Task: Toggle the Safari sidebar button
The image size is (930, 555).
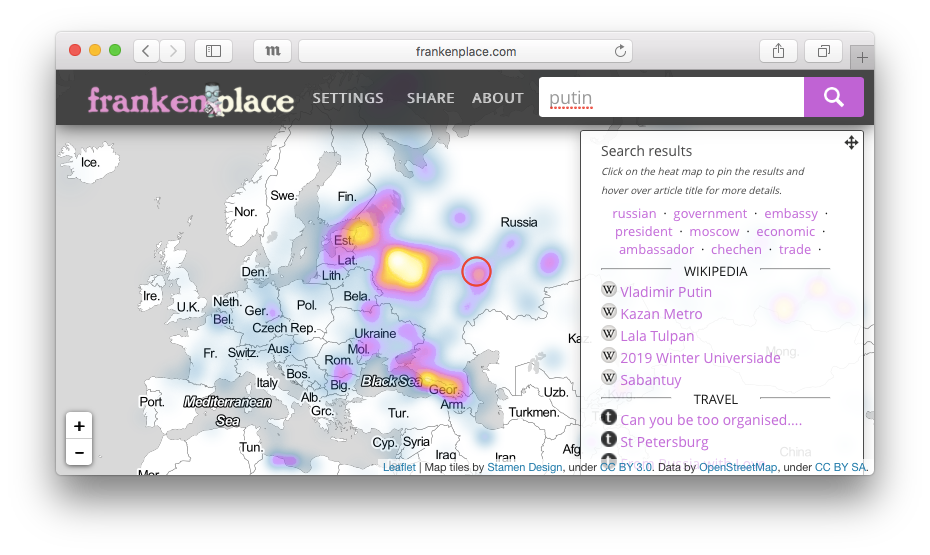Action: pos(213,51)
